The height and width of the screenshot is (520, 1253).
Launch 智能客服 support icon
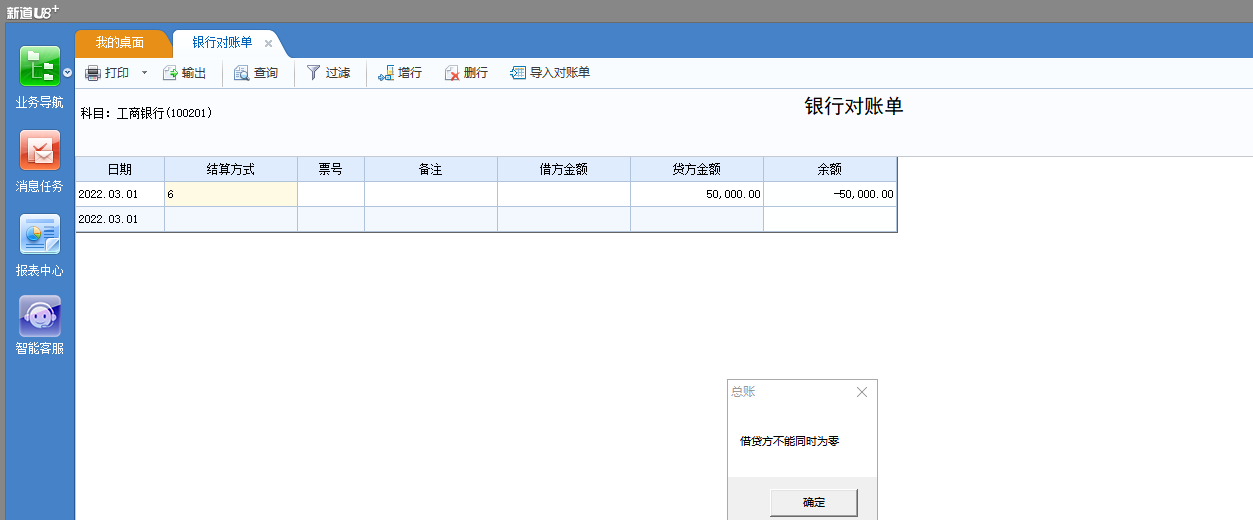pyautogui.click(x=39, y=316)
